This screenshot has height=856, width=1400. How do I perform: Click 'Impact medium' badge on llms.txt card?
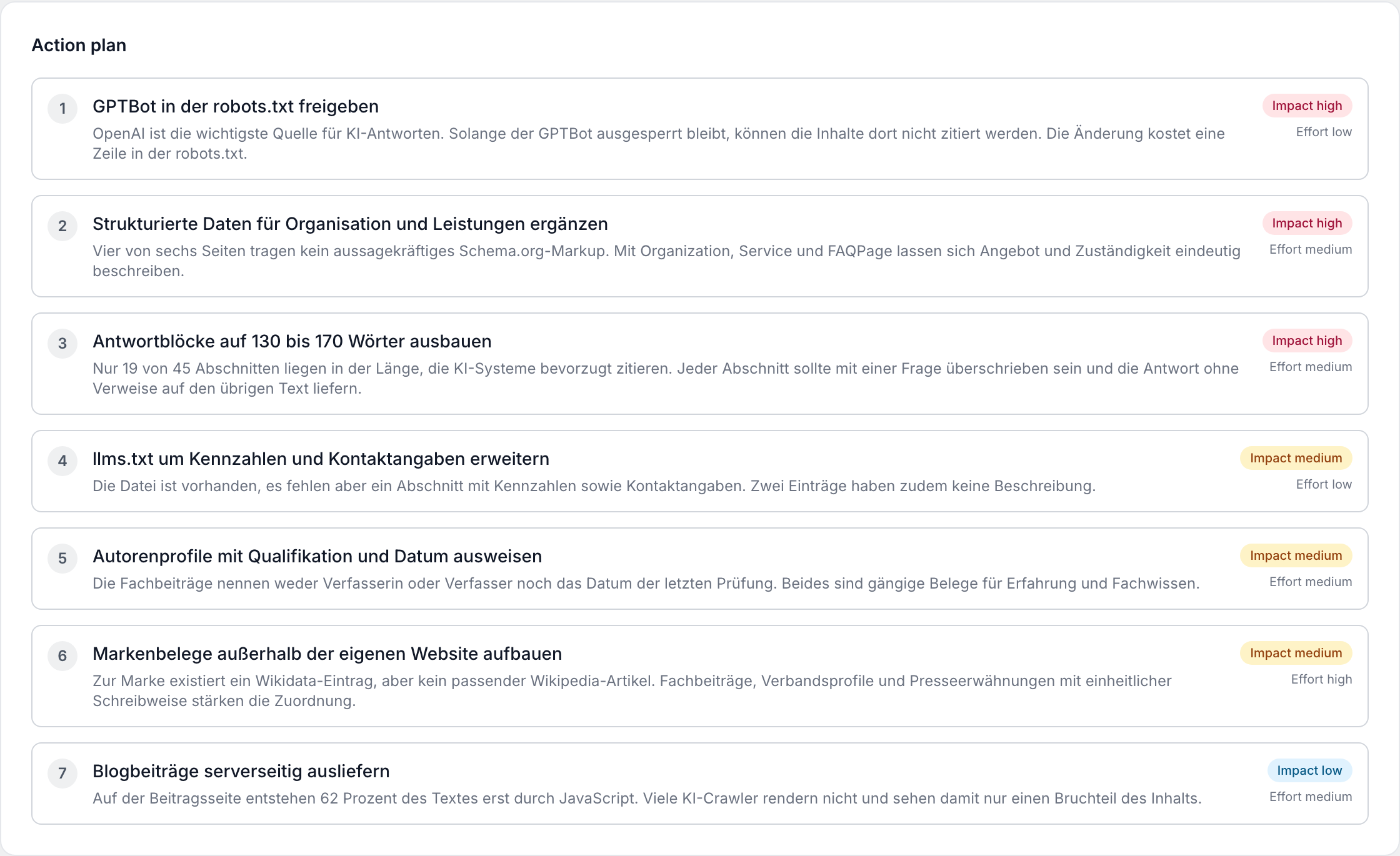click(1296, 458)
